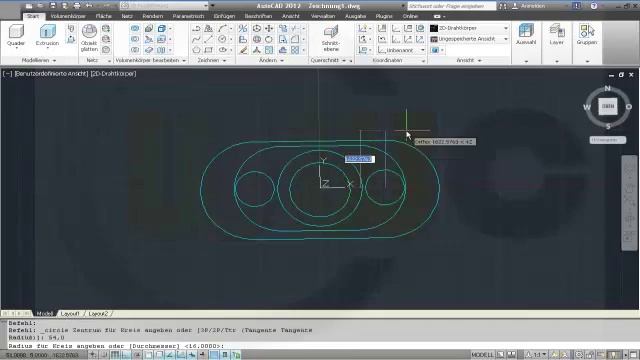Viewport: 640px width, 360px height.
Task: Expand the Ändern panel
Action: point(271,60)
